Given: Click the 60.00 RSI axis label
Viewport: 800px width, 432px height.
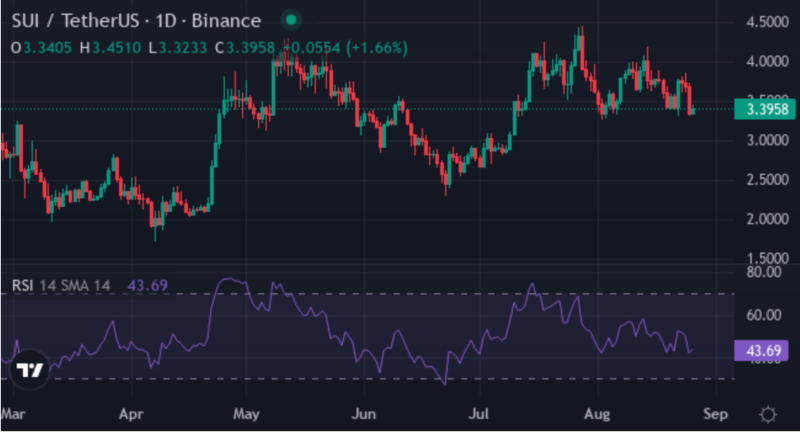Looking at the screenshot, I should (x=764, y=315).
